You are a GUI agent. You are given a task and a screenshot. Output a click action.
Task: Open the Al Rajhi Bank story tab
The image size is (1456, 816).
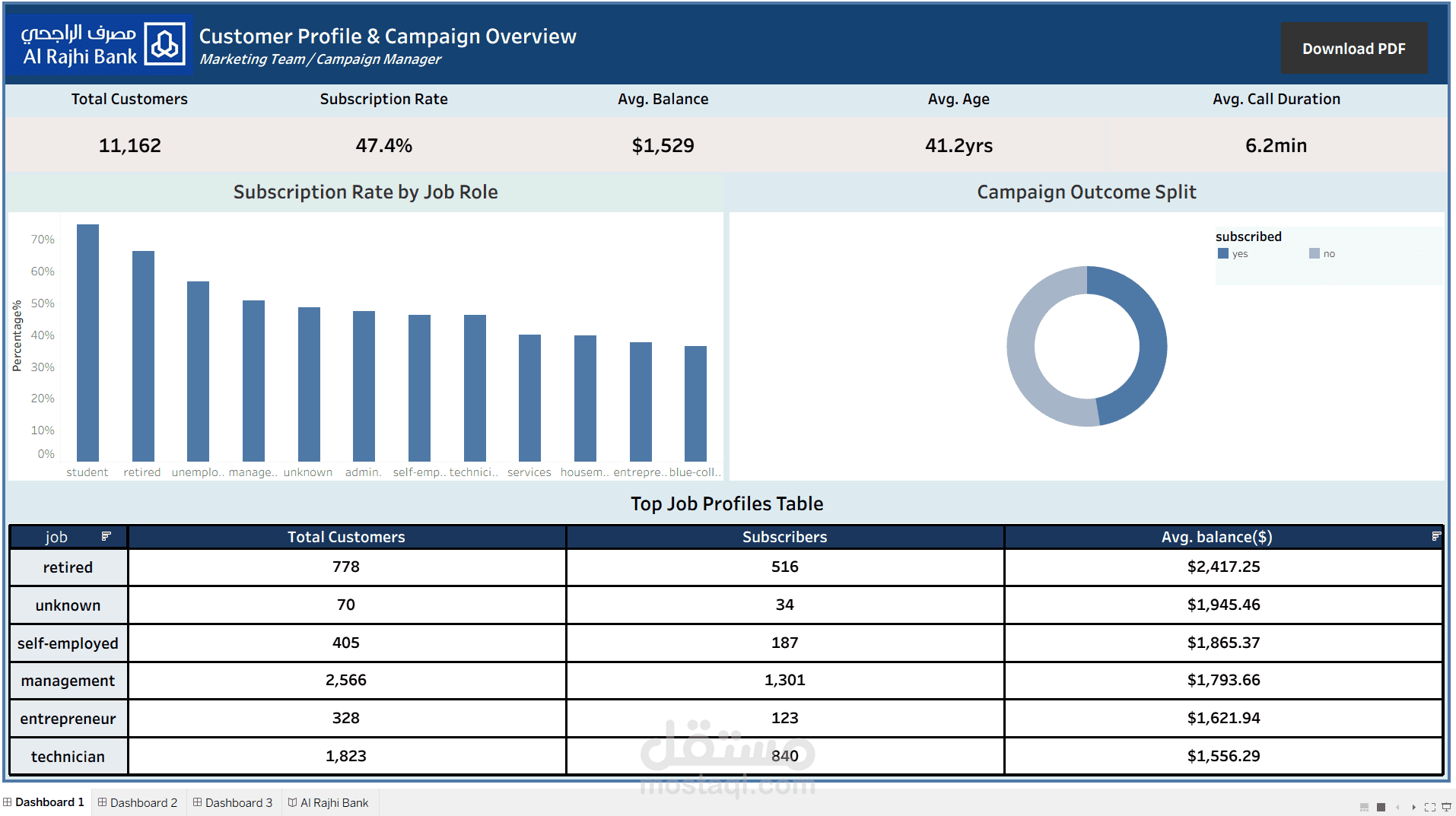pyautogui.click(x=328, y=802)
